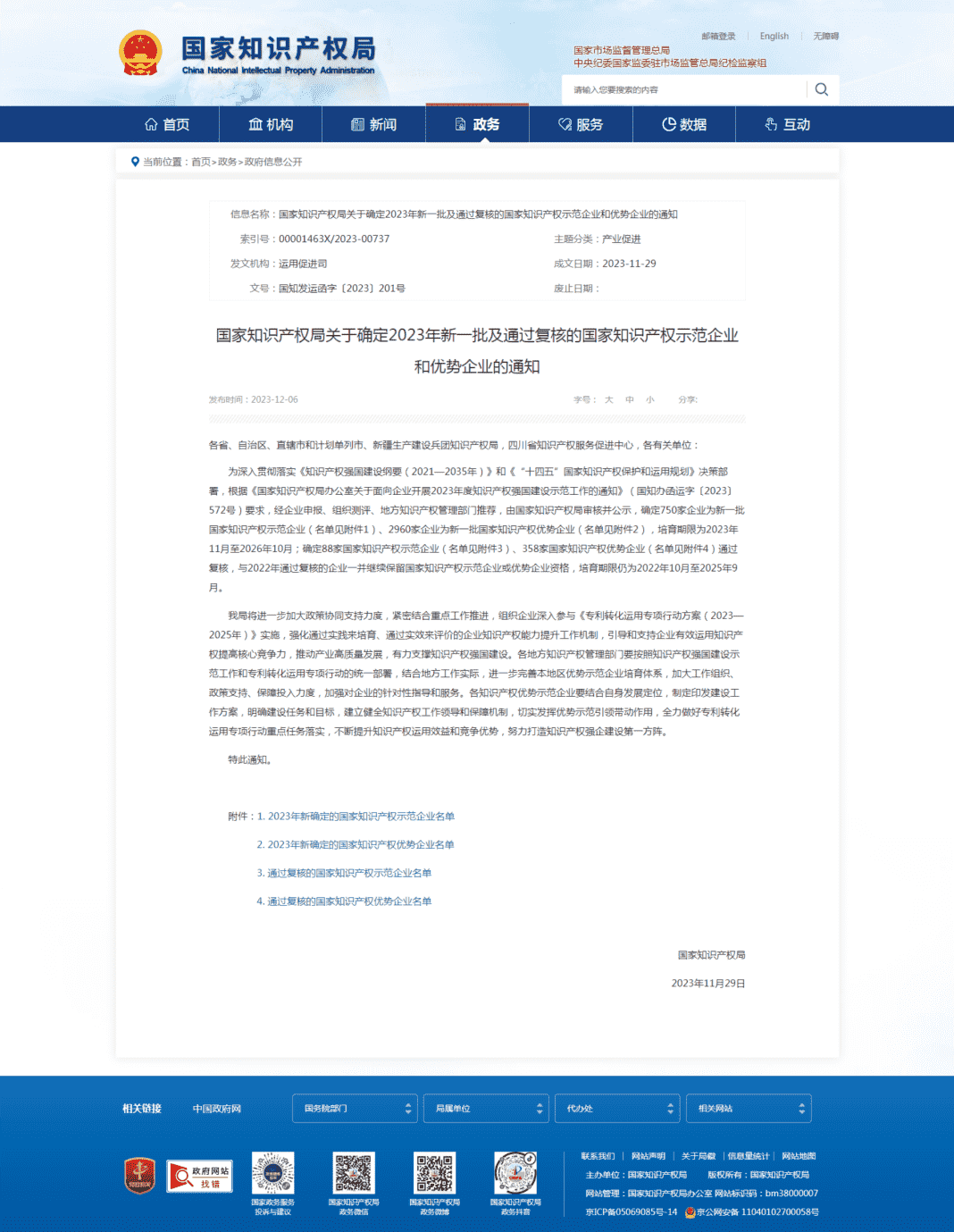Click the 政府网站找错 badge in the footer

200,1176
